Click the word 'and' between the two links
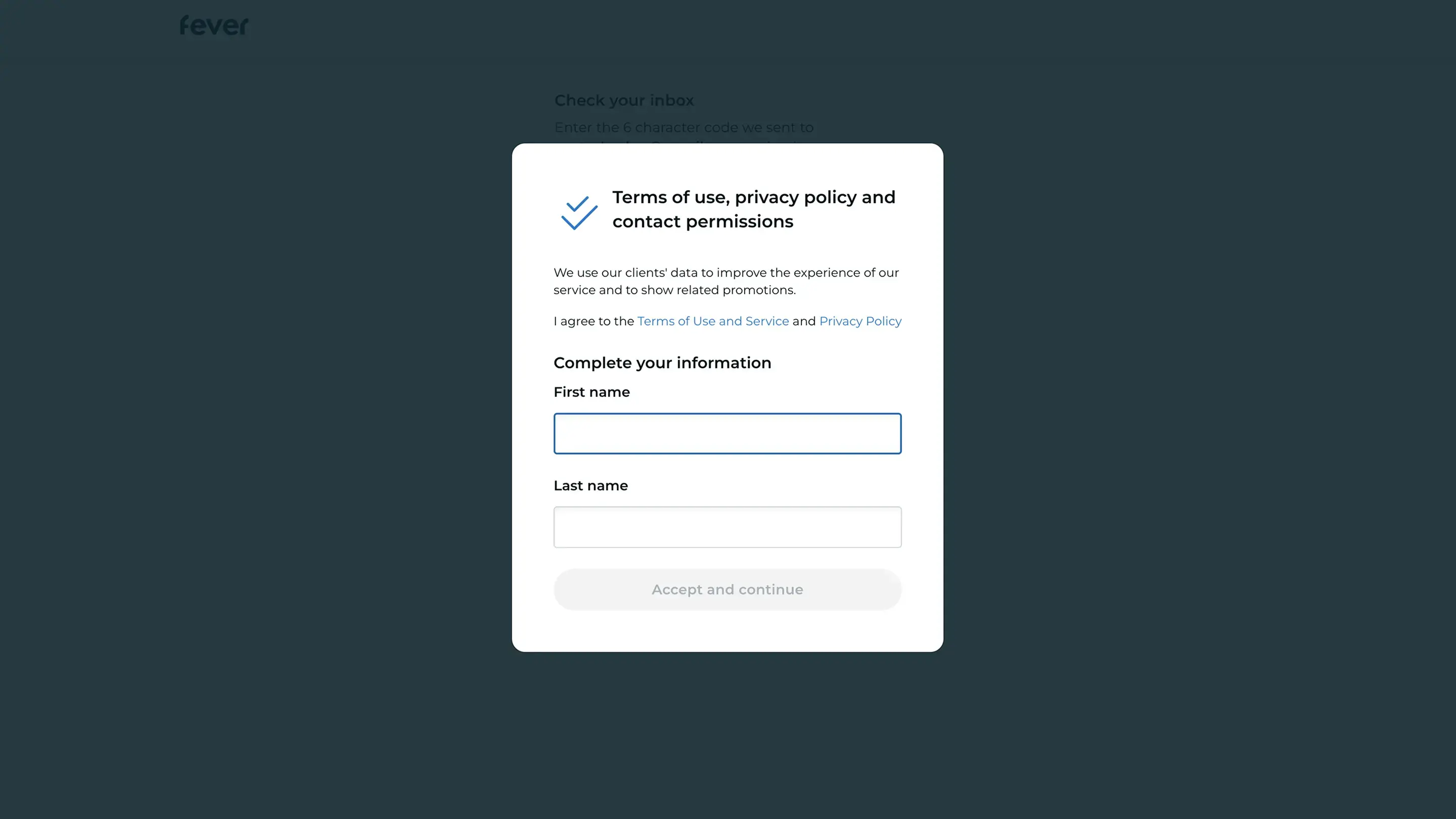 point(804,321)
